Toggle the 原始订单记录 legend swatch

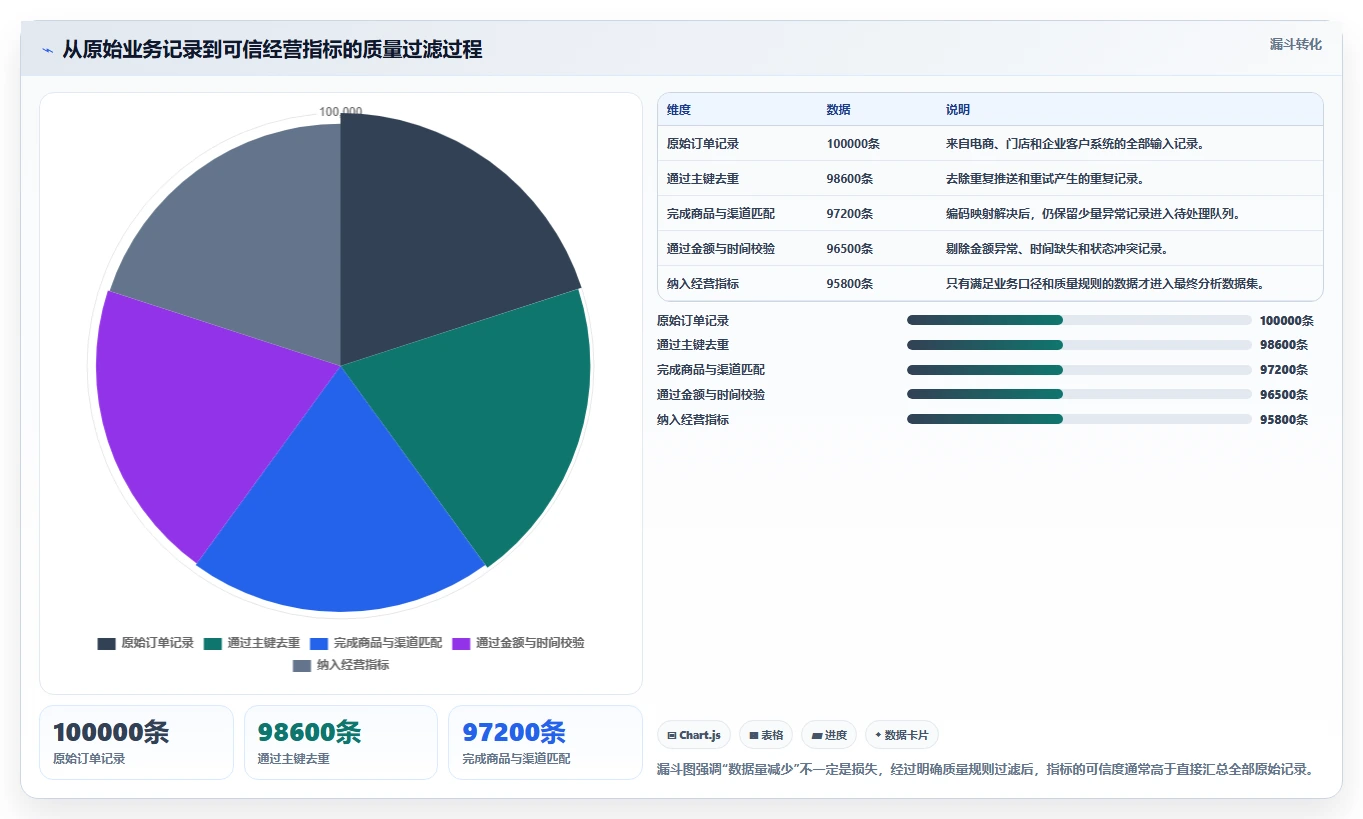(107, 643)
